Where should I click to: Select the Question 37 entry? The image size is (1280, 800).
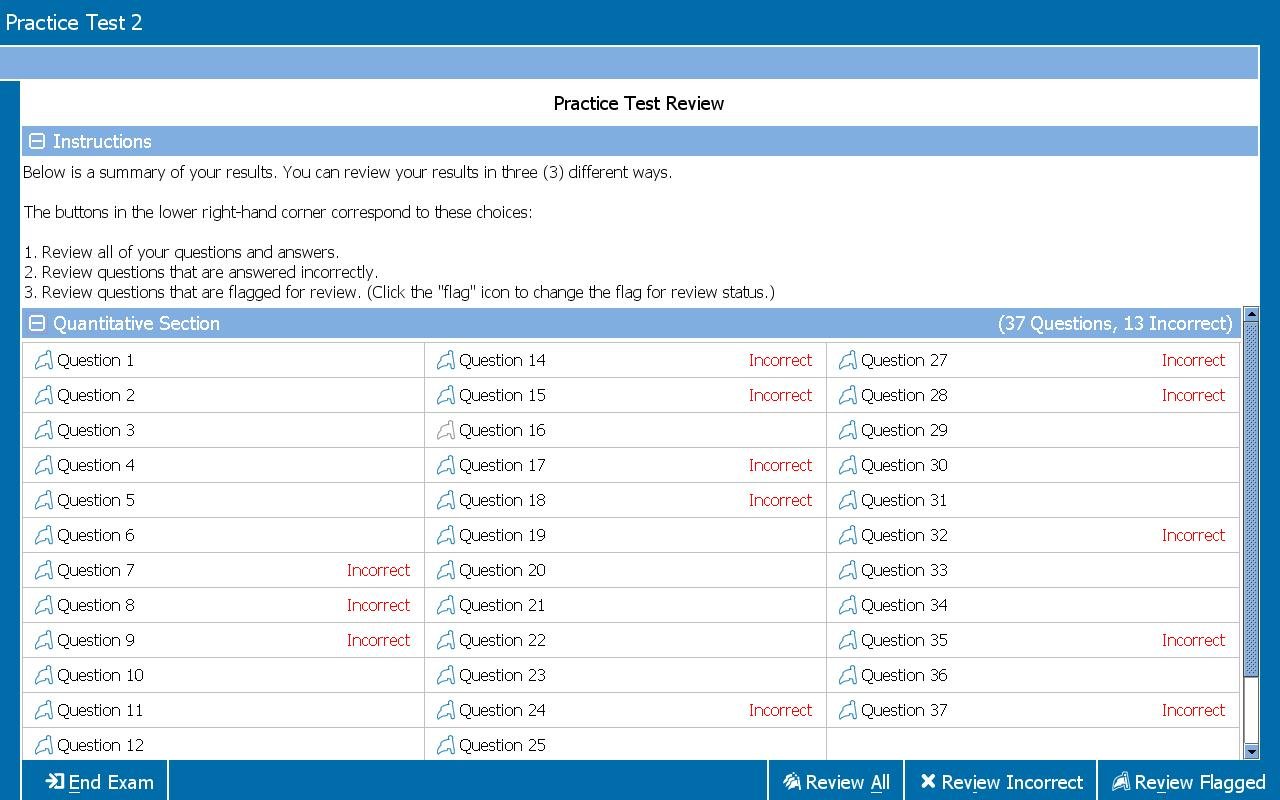904,711
